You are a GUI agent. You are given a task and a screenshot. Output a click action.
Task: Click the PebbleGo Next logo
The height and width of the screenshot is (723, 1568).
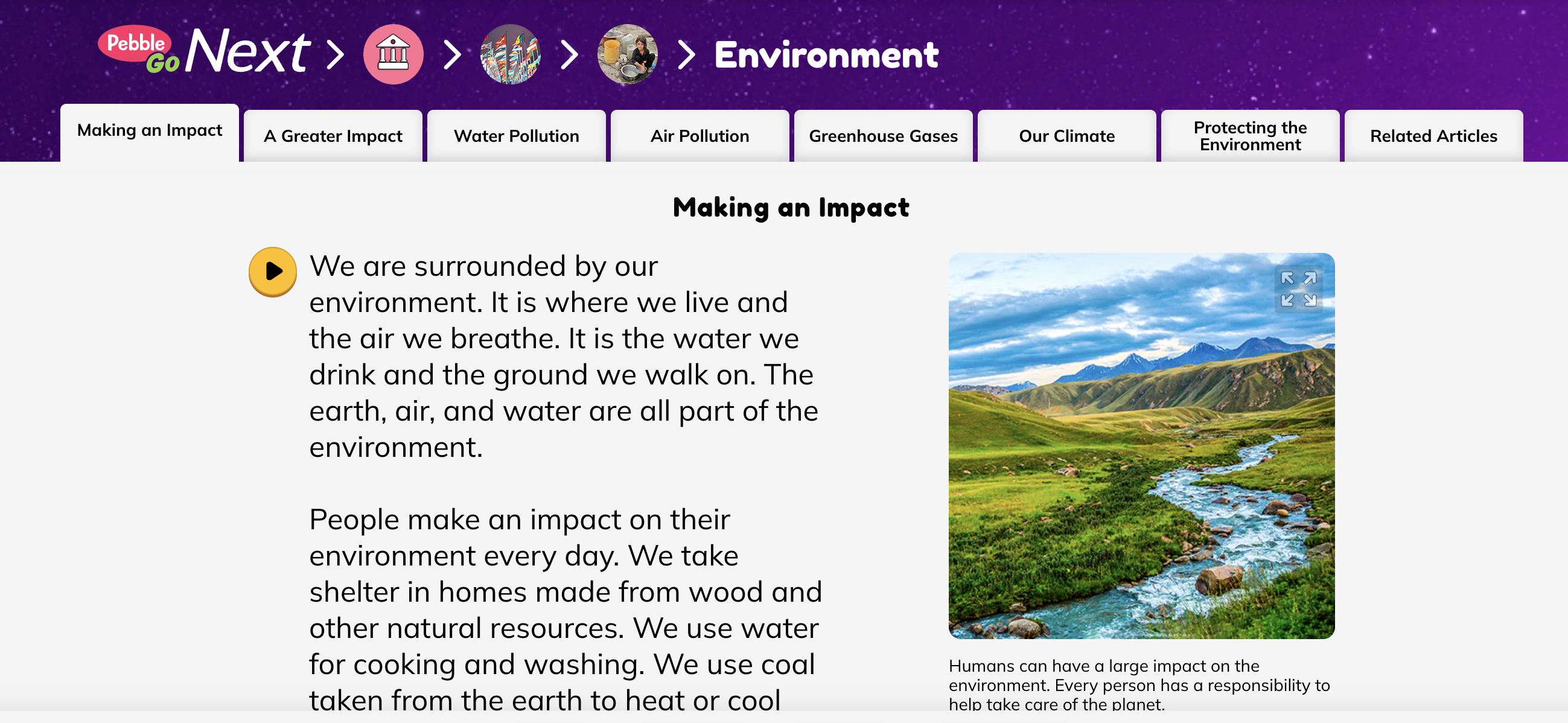[204, 54]
